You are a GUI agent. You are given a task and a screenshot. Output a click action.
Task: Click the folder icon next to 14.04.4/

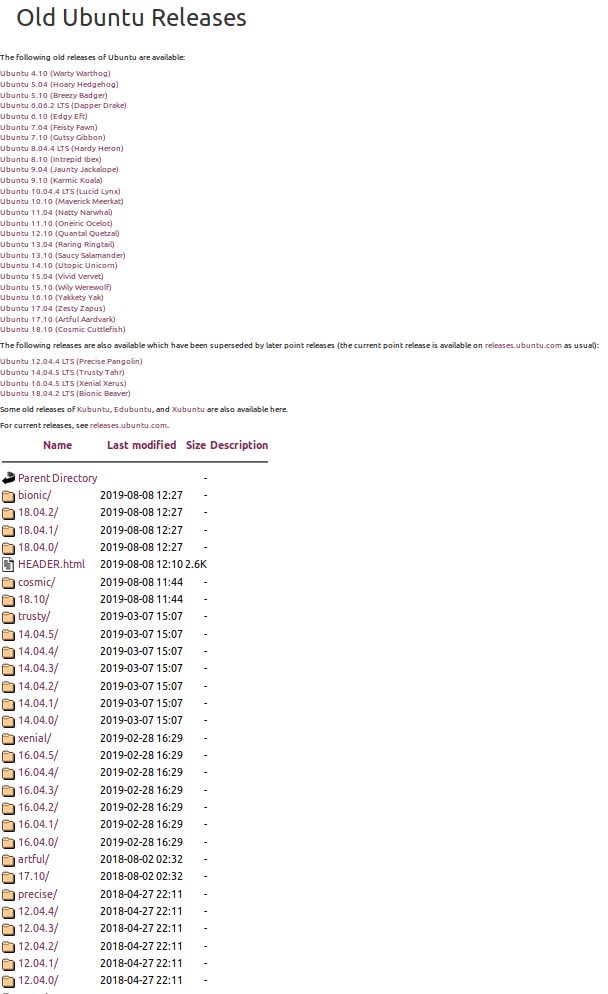(8, 652)
